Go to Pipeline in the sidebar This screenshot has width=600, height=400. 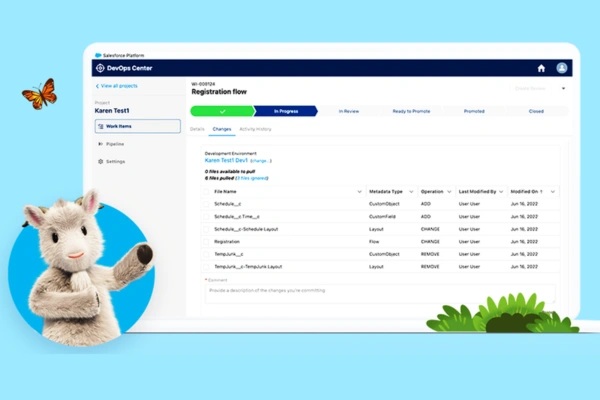(x=115, y=144)
